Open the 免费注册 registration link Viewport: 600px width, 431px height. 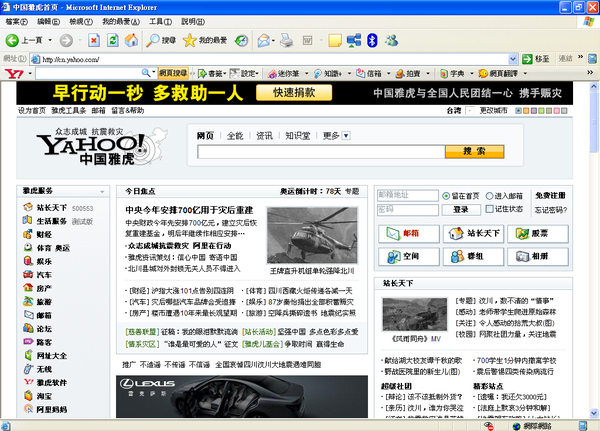[550, 196]
